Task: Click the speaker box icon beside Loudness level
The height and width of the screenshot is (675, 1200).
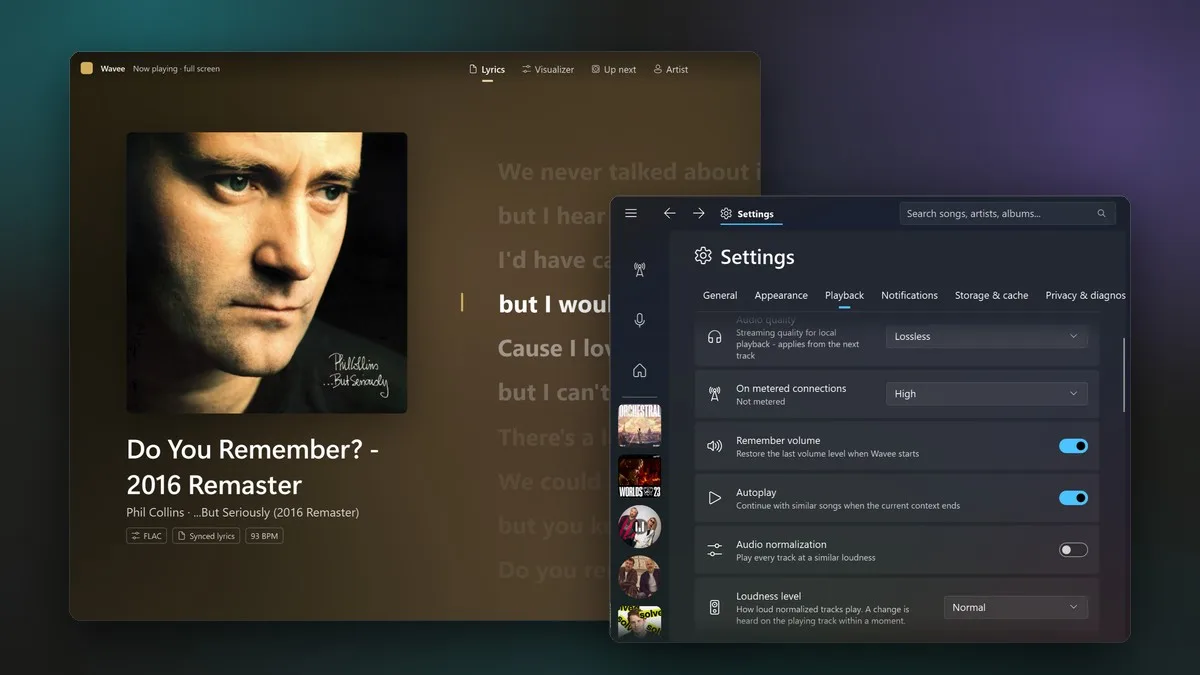Action: (714, 607)
